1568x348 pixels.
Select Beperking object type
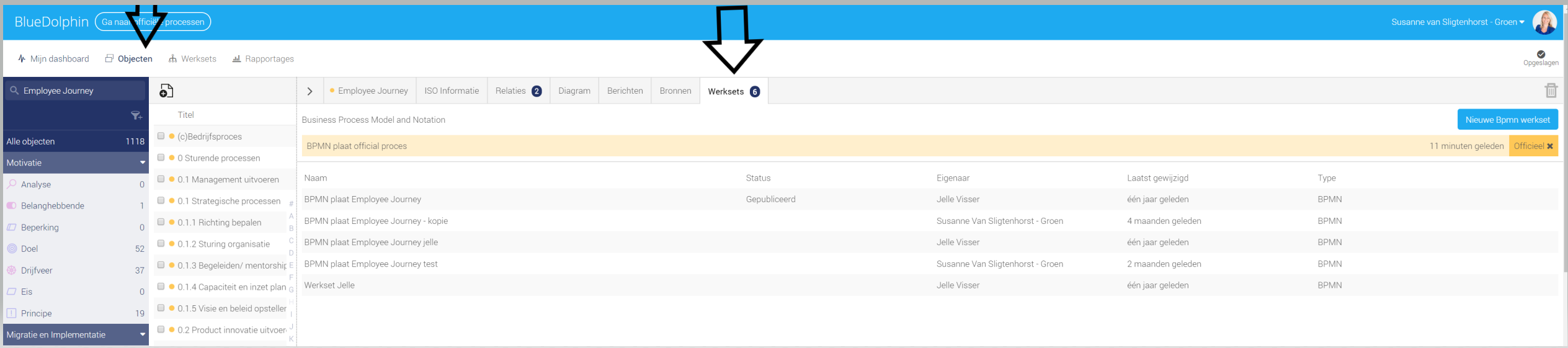pos(76,228)
